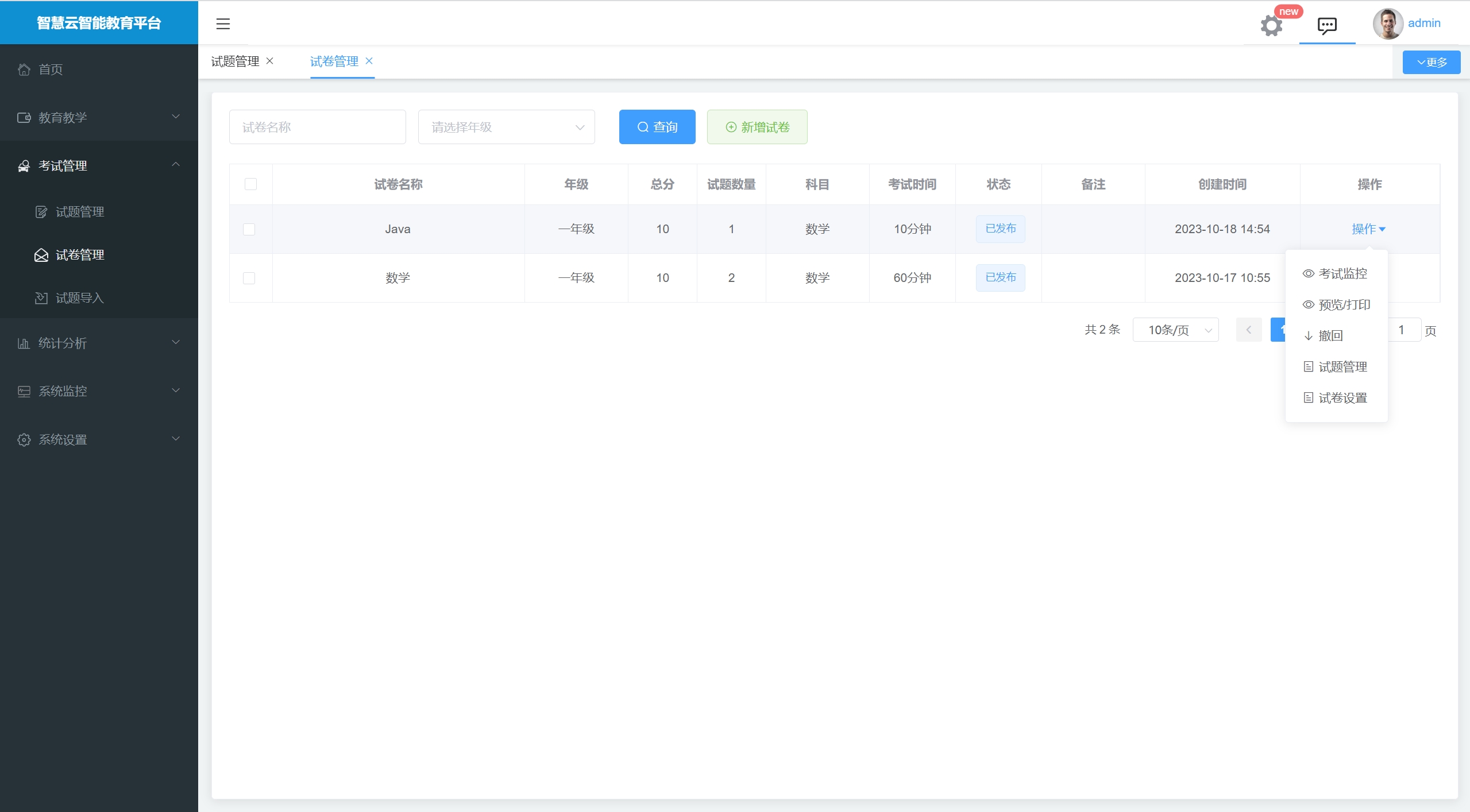Open the 更多 tabs button

pyautogui.click(x=1431, y=62)
